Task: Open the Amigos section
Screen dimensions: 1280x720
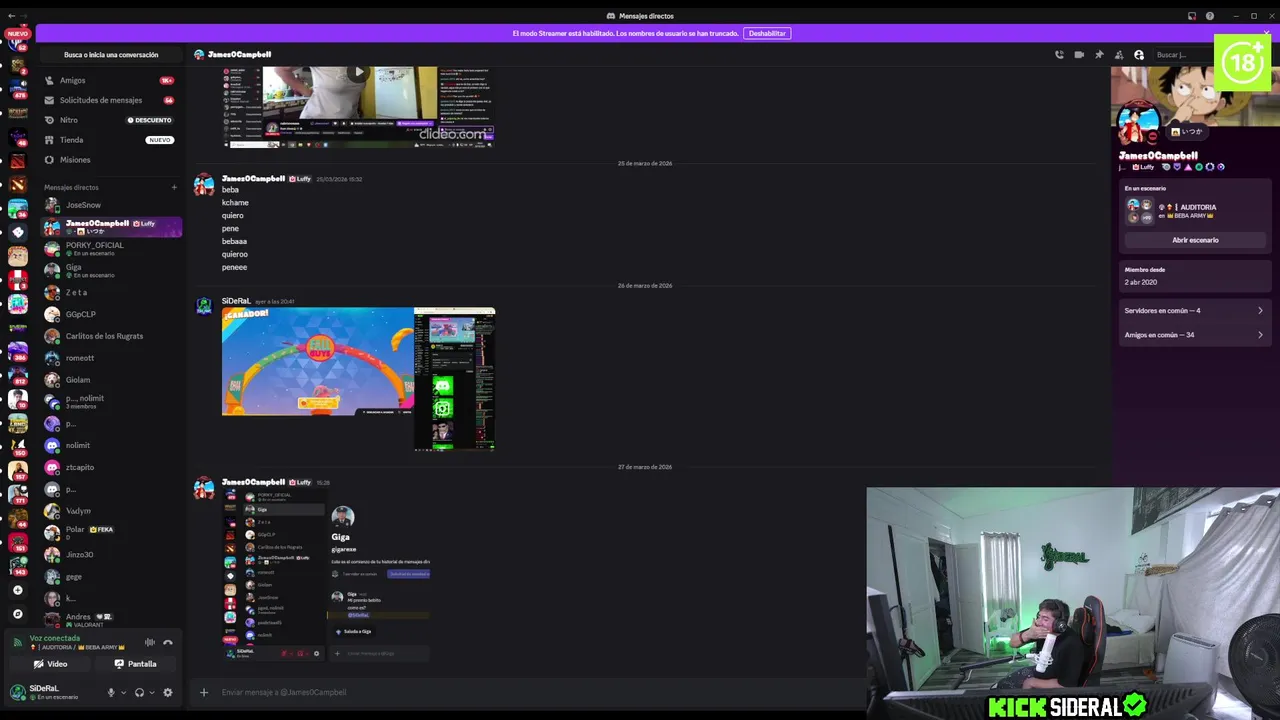Action: (110, 80)
